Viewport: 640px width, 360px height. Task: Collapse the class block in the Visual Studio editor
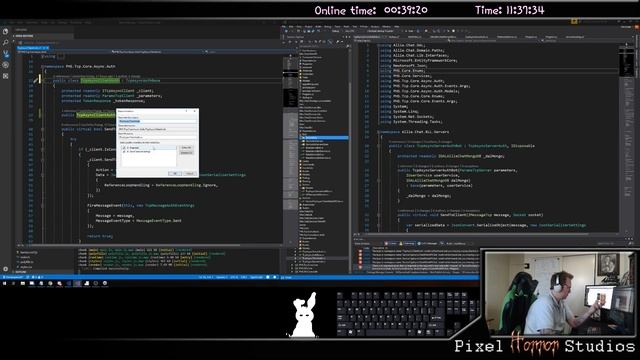point(378,146)
